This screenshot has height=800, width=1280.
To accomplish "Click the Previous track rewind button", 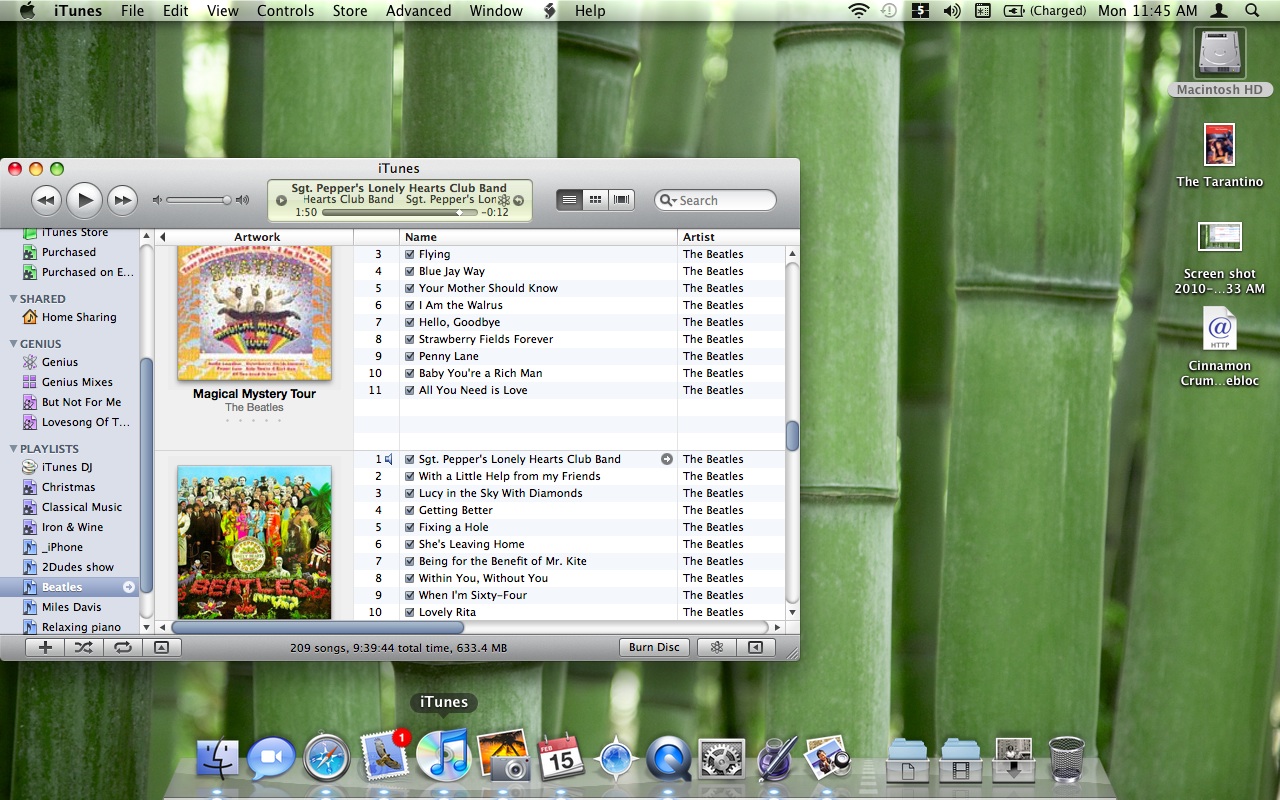I will (46, 201).
